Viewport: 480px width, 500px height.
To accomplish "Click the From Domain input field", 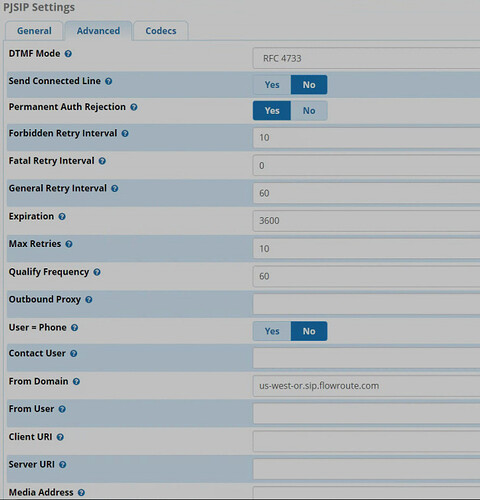I will click(x=366, y=386).
